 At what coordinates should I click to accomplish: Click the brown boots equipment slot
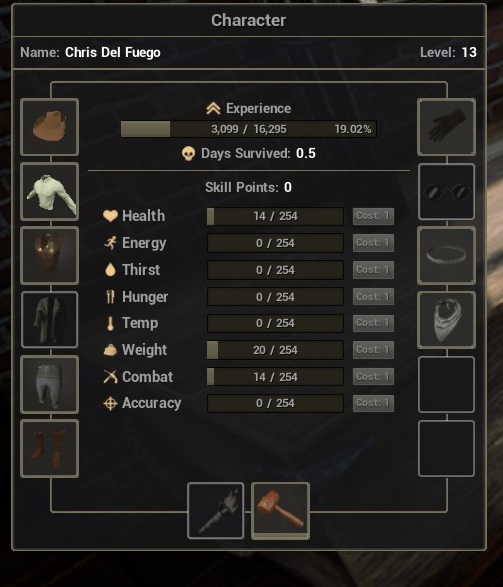[x=49, y=448]
